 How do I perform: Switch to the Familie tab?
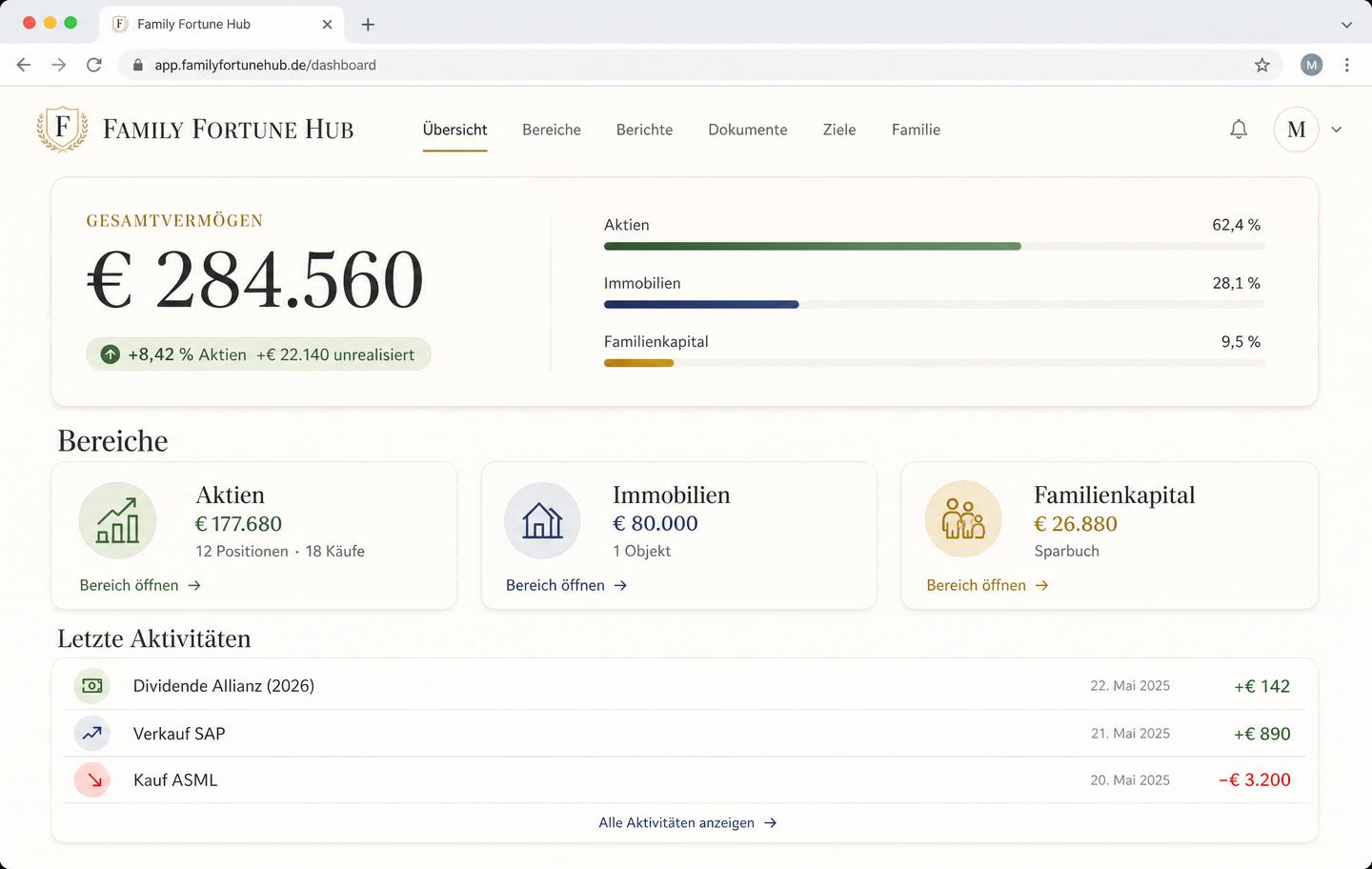point(916,130)
